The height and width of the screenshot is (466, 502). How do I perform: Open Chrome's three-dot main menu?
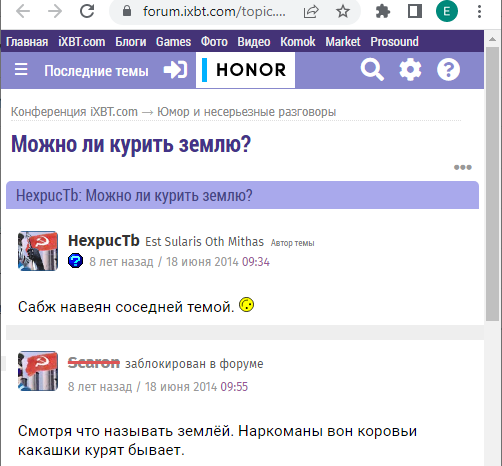pyautogui.click(x=479, y=12)
